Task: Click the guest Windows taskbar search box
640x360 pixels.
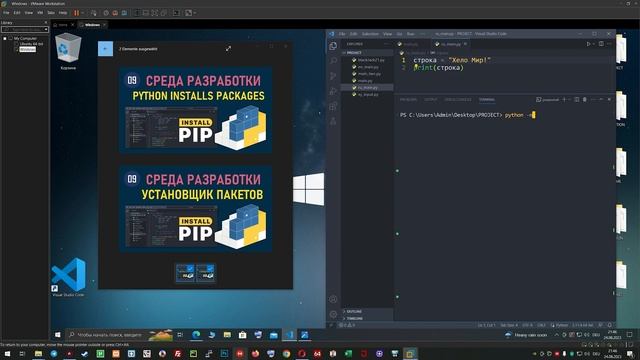Action: (119, 335)
